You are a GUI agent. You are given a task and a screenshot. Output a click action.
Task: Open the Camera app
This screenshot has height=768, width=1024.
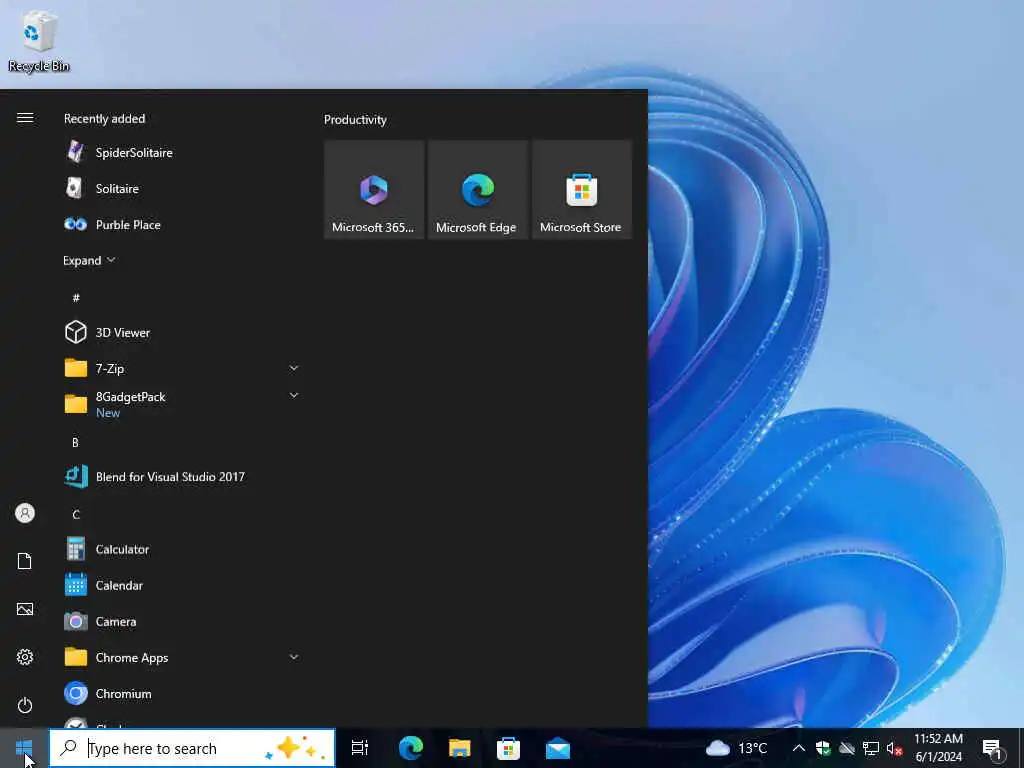coord(183,621)
